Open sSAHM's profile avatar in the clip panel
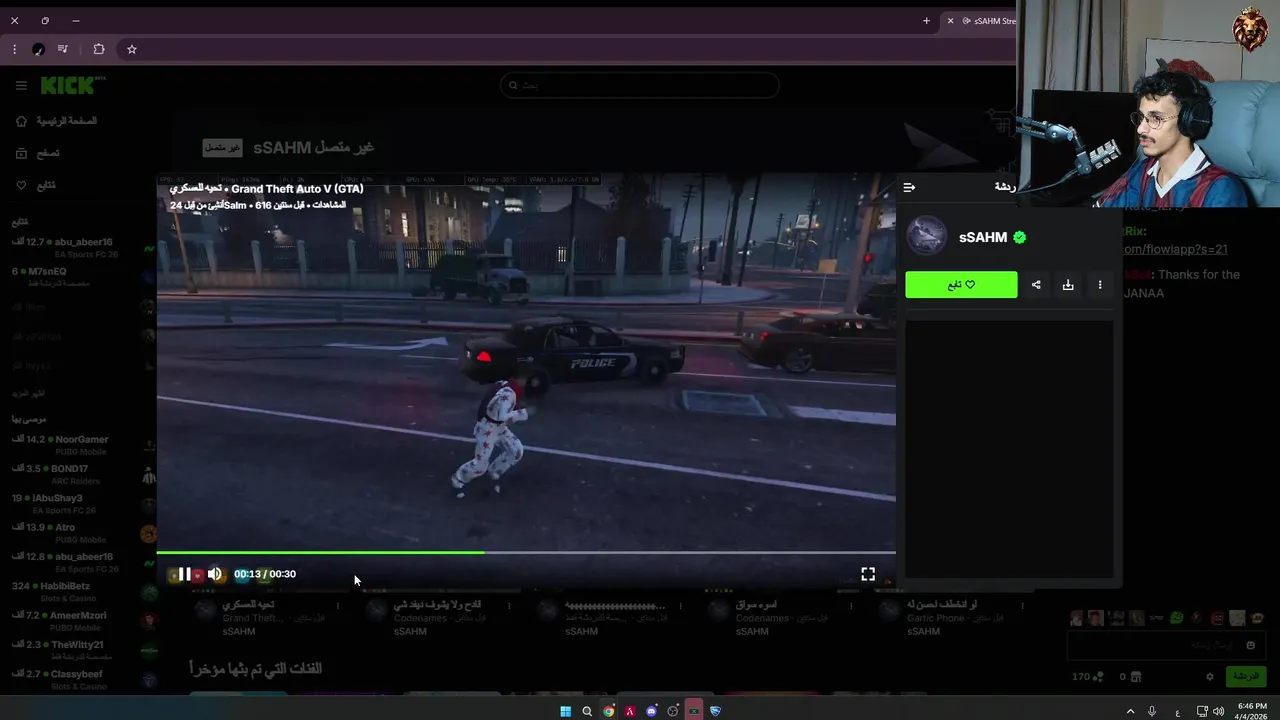The width and height of the screenshot is (1280, 720). point(926,236)
